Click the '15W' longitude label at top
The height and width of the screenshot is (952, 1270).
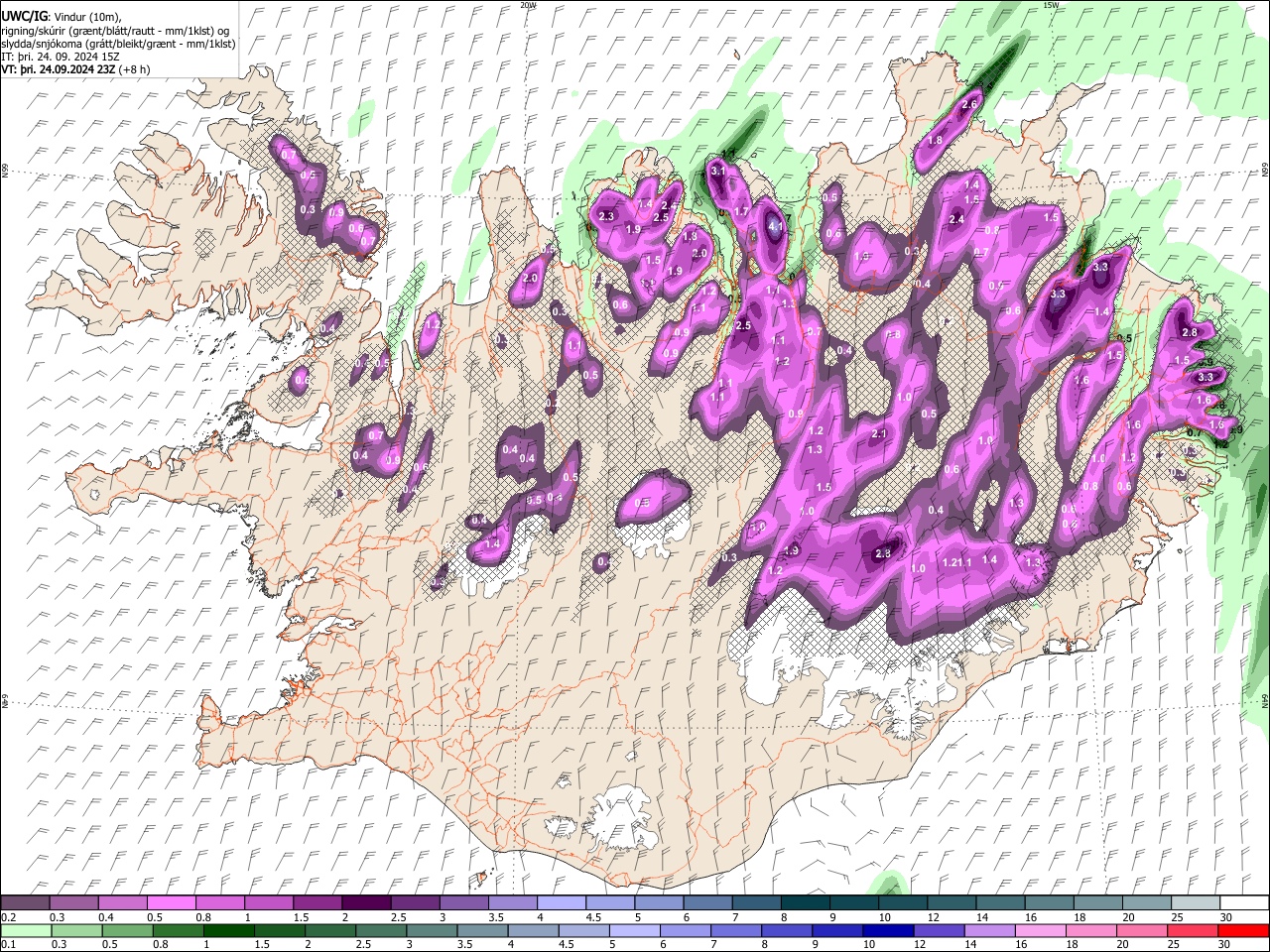click(1051, 5)
